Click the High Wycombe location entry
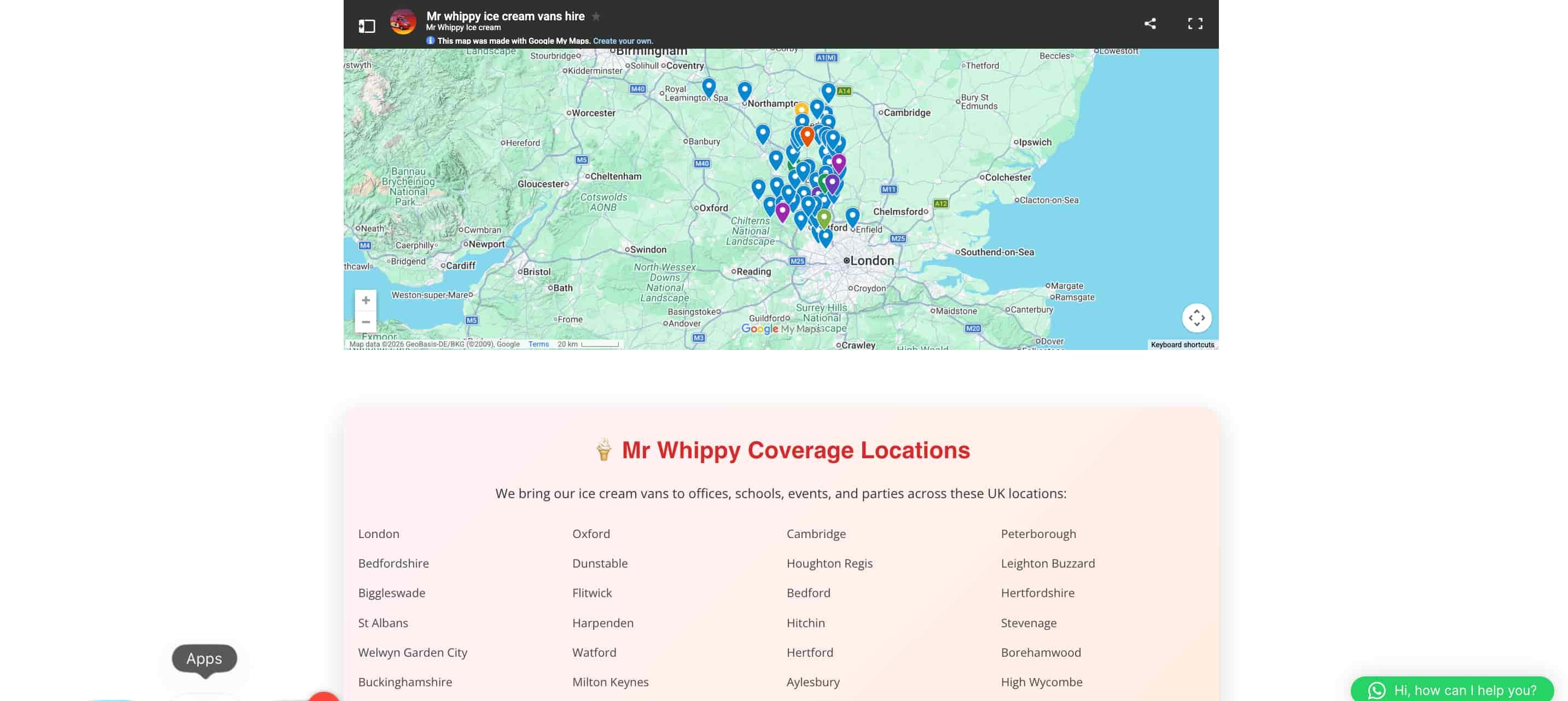Viewport: 1568px width, 701px height. [x=1042, y=682]
